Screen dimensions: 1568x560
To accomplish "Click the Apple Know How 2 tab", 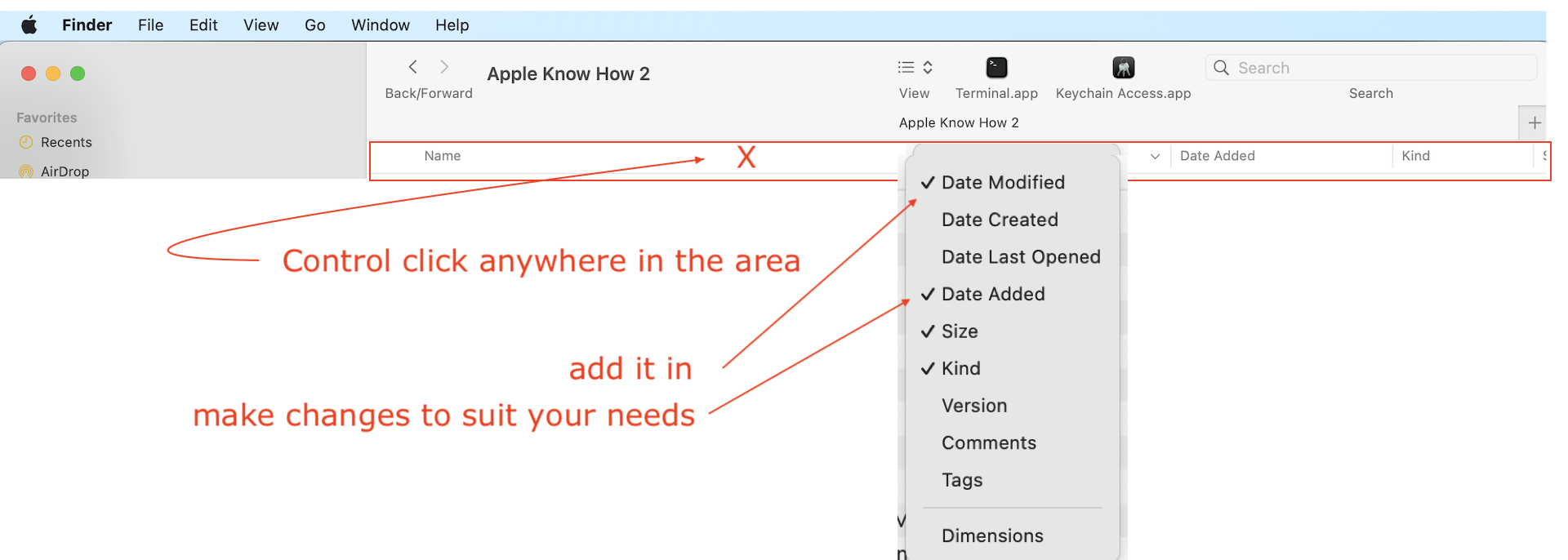I will (x=959, y=122).
